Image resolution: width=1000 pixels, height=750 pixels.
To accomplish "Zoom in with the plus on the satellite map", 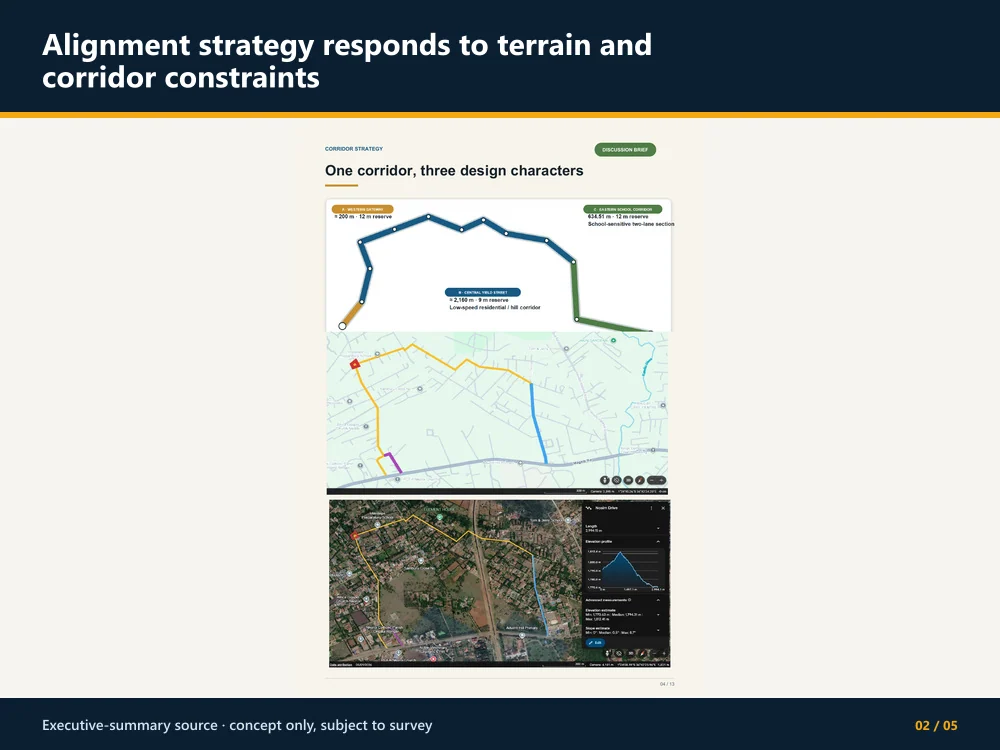I will (664, 653).
